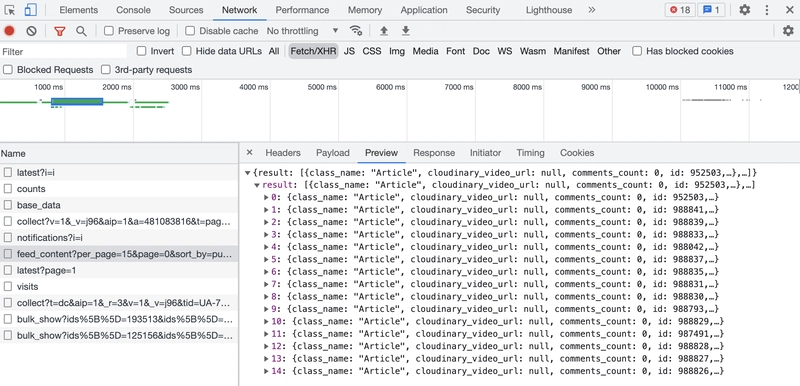This screenshot has height=386, width=800.
Task: Open the Cookies tab of request
Action: click(577, 153)
